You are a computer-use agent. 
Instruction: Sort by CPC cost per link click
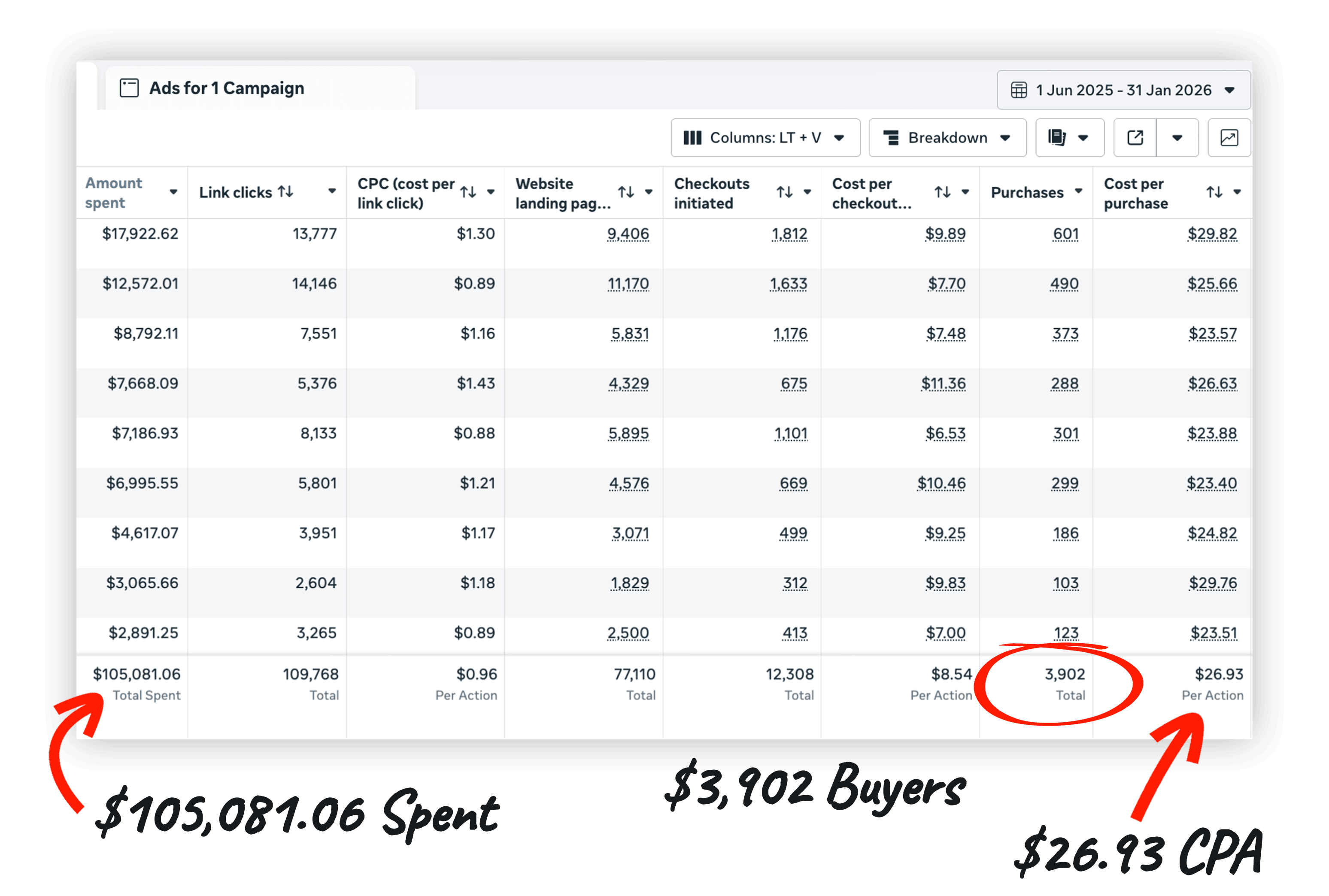coord(468,193)
